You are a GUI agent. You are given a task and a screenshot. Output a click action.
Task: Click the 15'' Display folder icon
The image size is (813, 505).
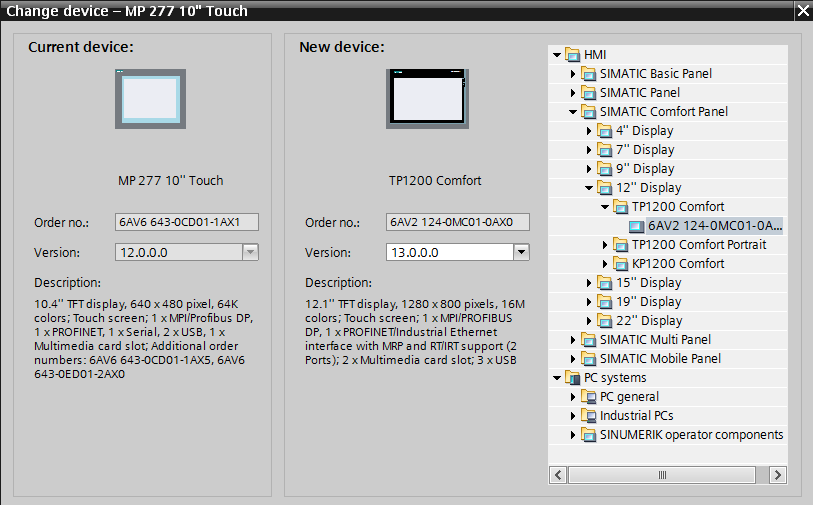pyautogui.click(x=605, y=283)
